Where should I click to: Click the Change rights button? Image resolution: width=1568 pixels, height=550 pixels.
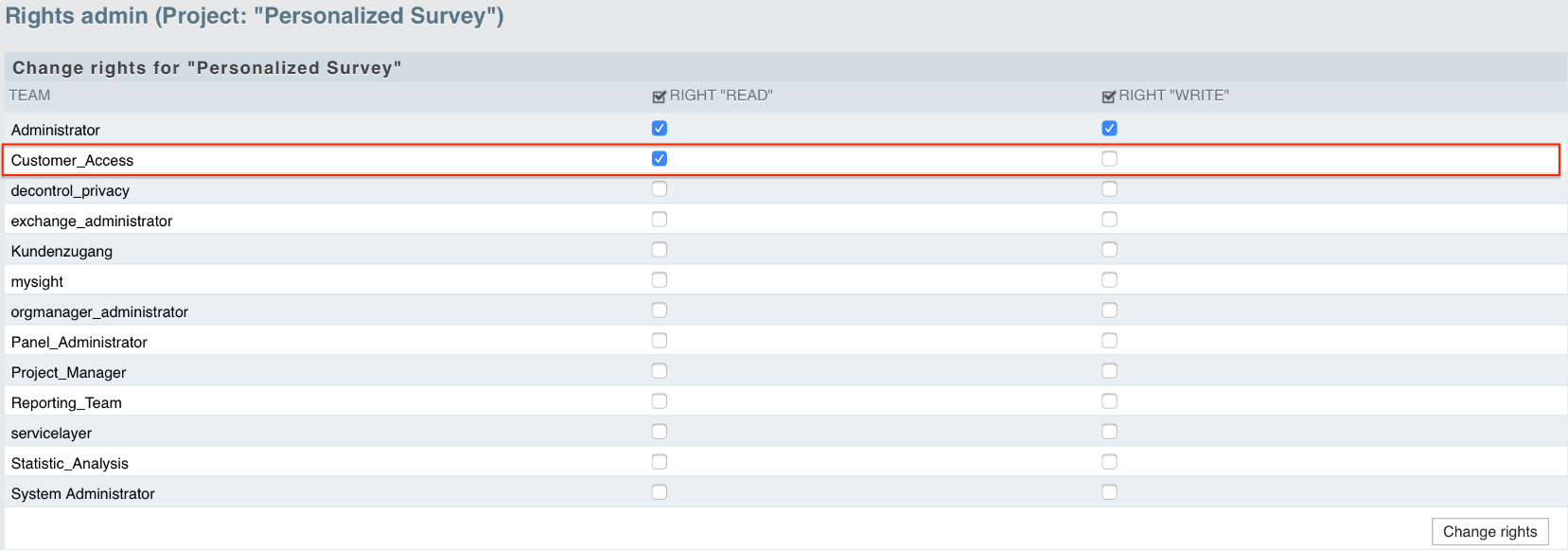[x=1489, y=532]
